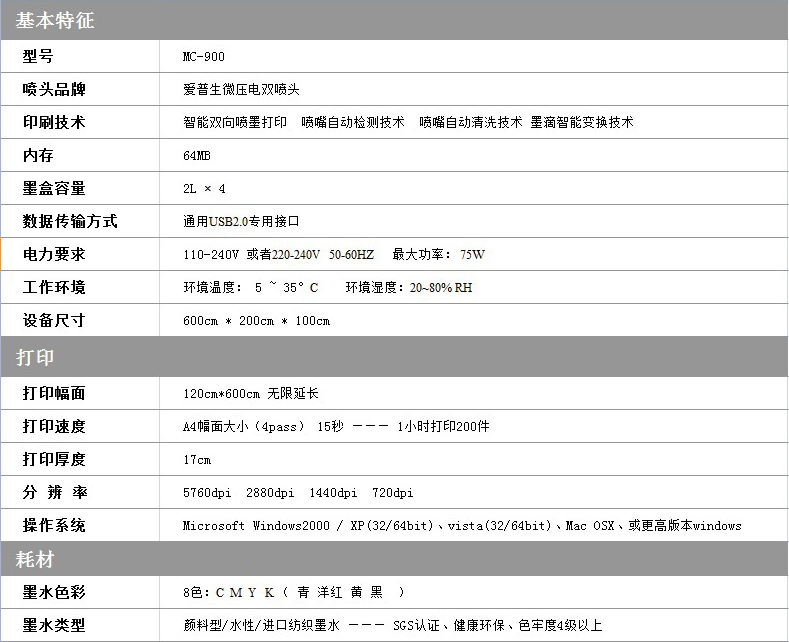Click the 打印 section header

tap(35, 358)
